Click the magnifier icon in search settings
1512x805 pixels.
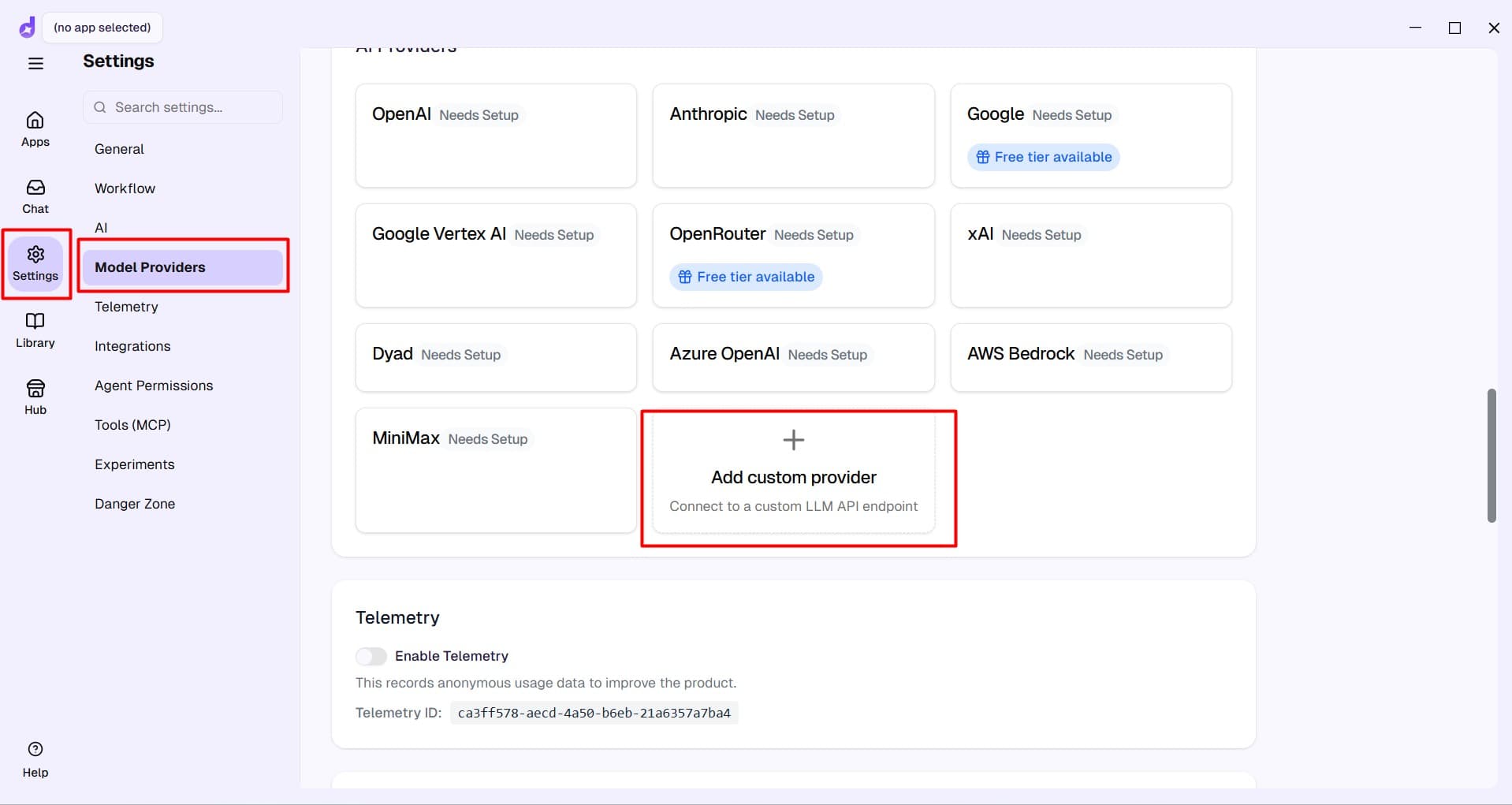pyautogui.click(x=100, y=107)
